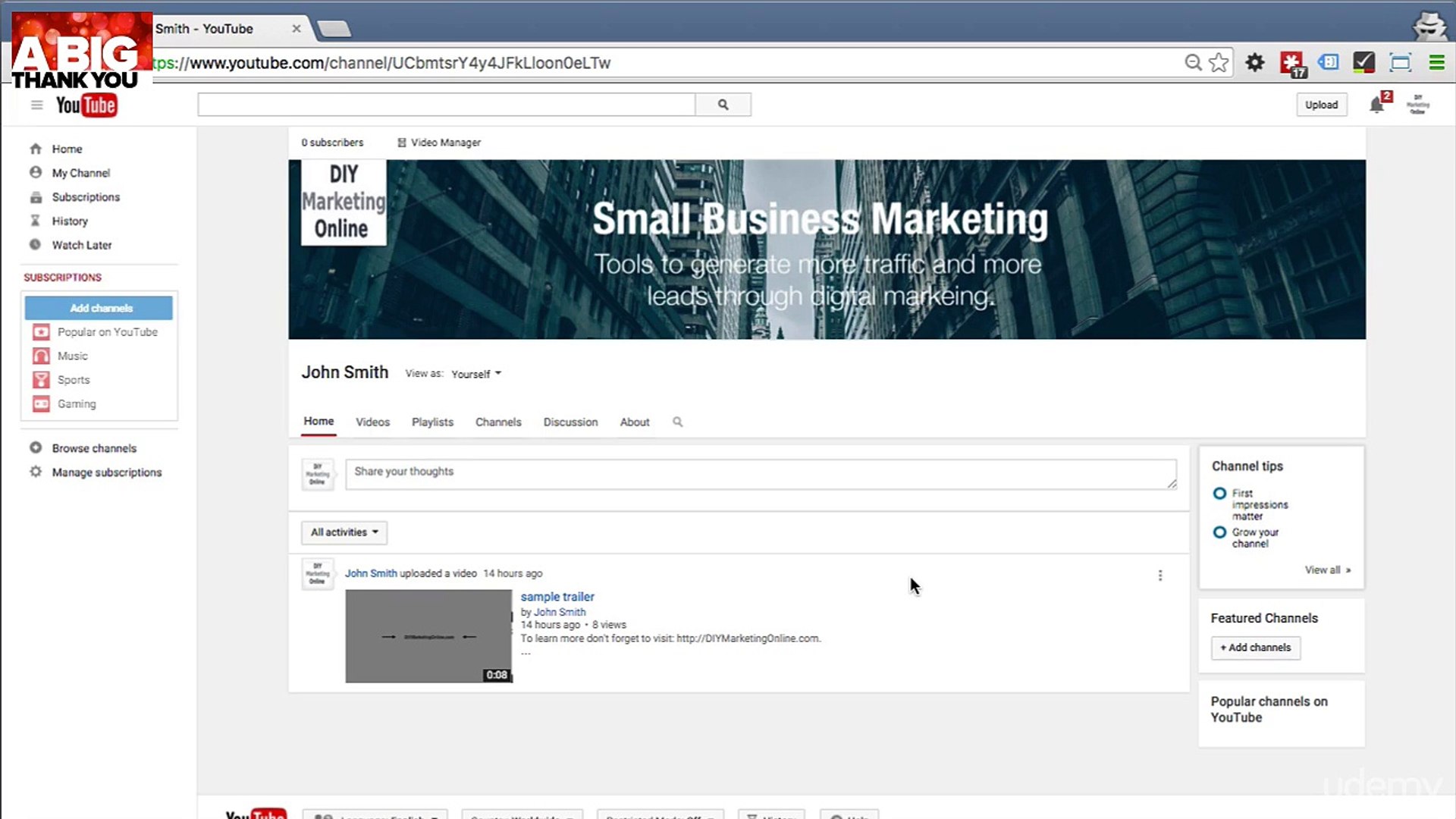The image size is (1456, 819).
Task: Open the Music subscription channel
Action: 72,356
